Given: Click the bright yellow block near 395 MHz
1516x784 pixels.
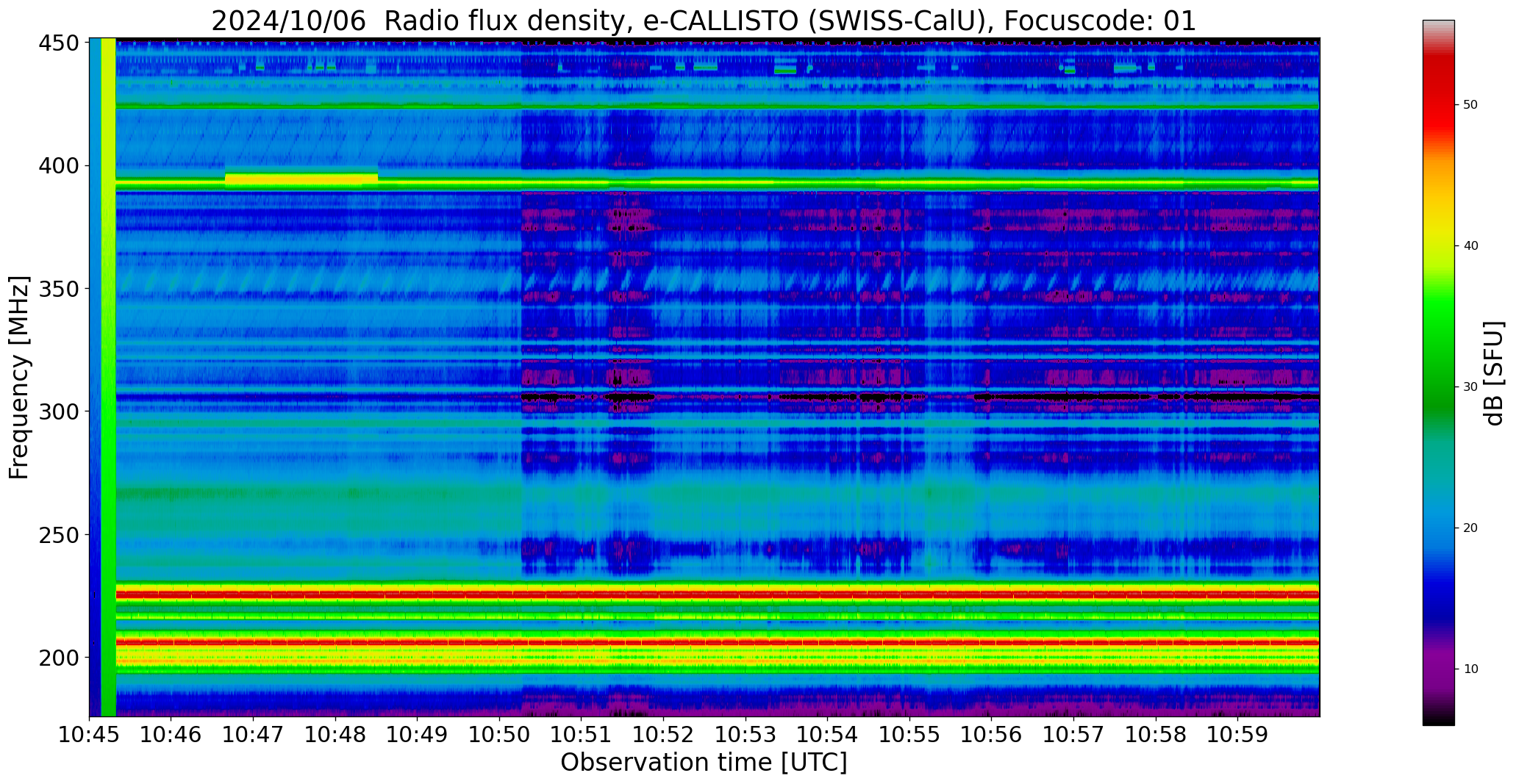Looking at the screenshot, I should (301, 179).
